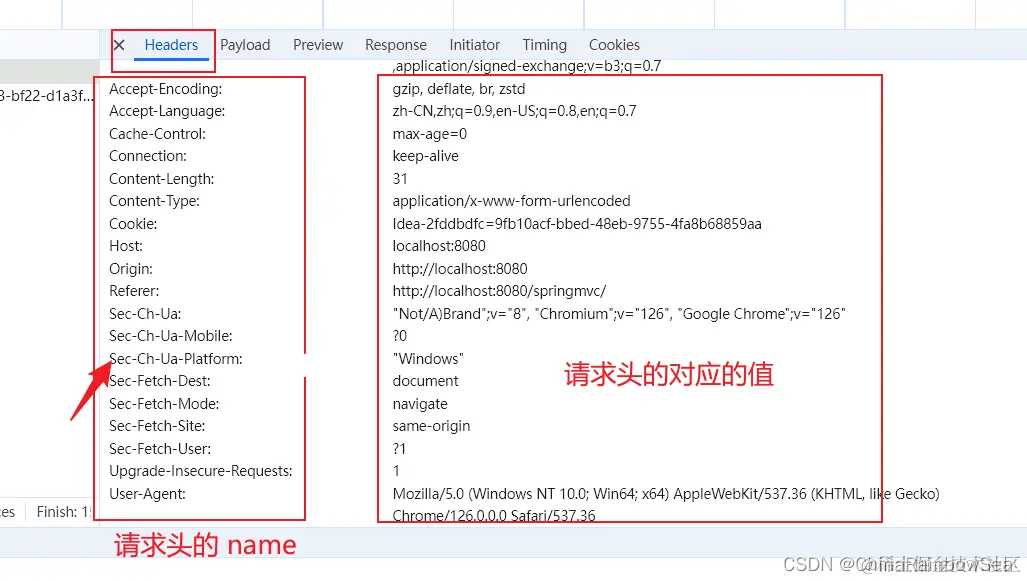Select the Accept-Language header name
The width and height of the screenshot is (1027, 581).
pos(167,111)
